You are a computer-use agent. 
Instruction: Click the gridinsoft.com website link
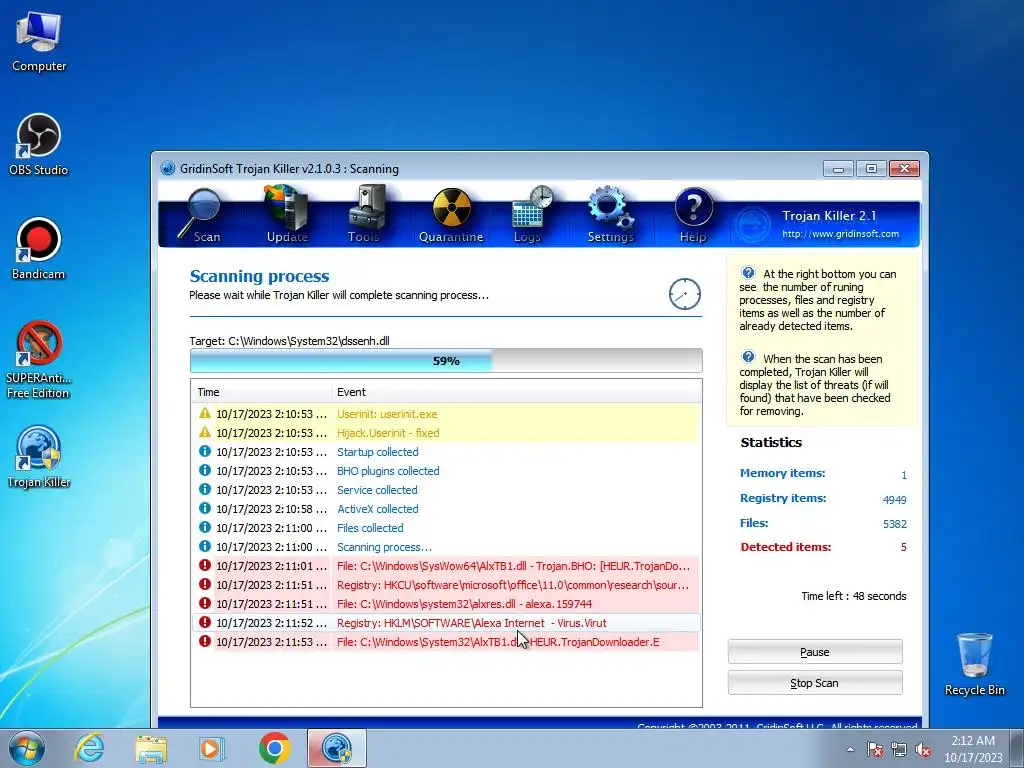(x=840, y=234)
